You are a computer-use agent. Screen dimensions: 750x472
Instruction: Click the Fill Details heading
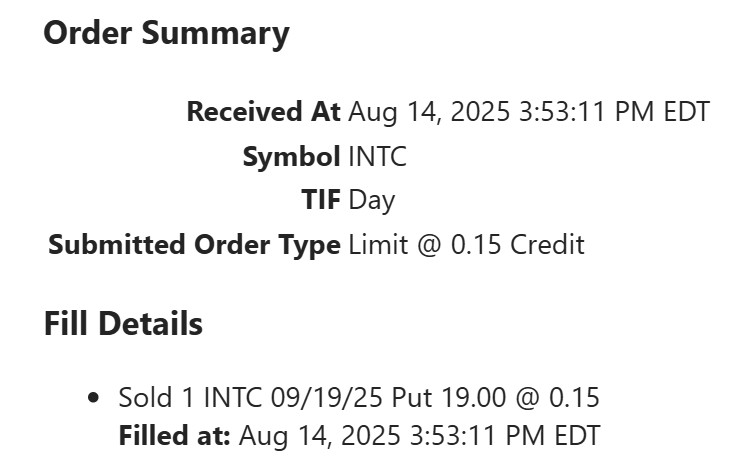click(x=123, y=324)
